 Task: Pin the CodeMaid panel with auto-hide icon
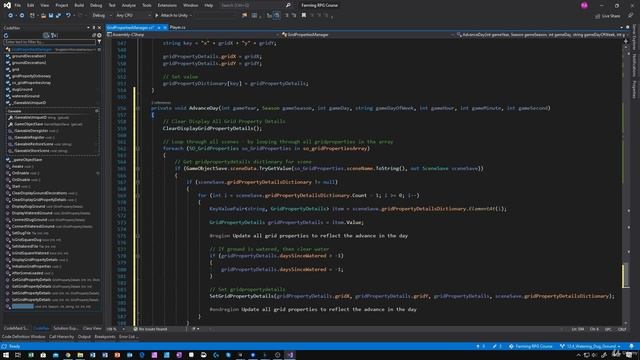click(x=93, y=28)
